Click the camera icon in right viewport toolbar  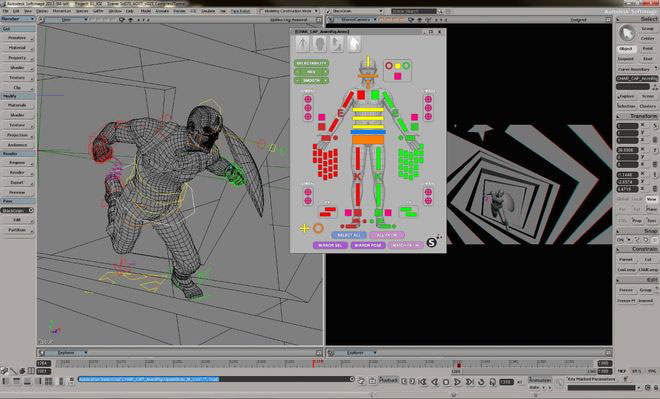point(411,20)
